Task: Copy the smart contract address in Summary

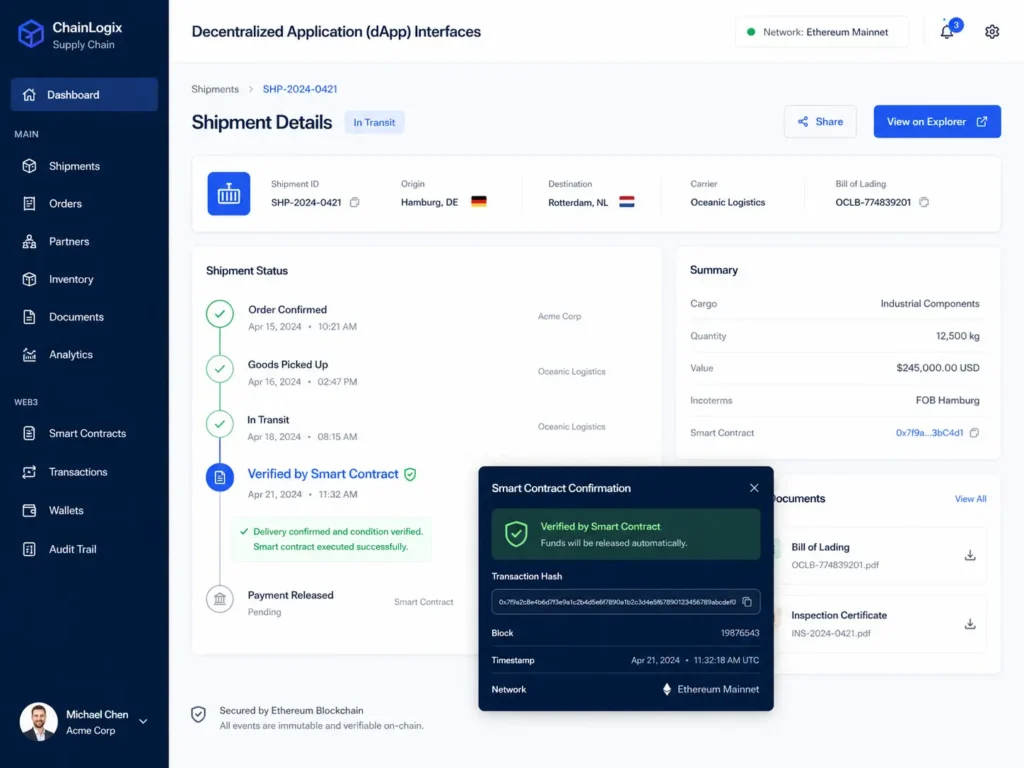Action: [974, 432]
